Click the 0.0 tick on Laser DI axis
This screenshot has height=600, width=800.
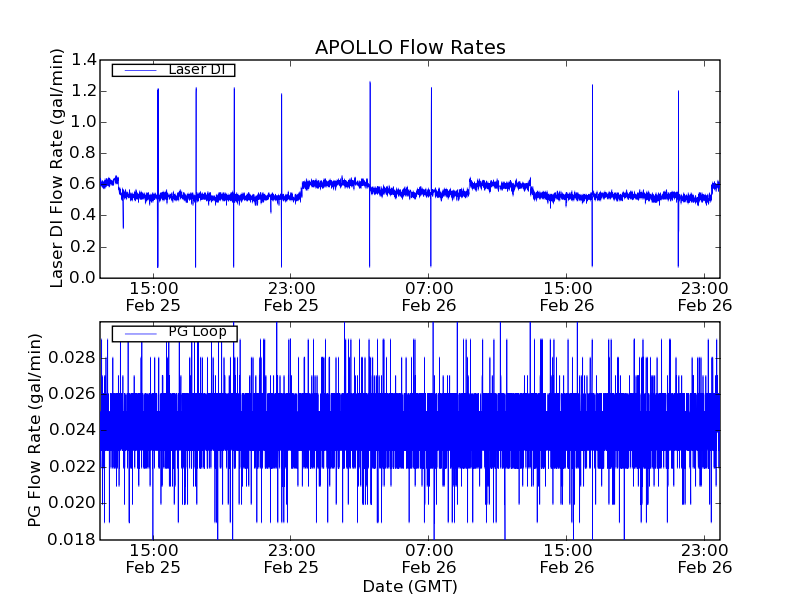(84, 278)
